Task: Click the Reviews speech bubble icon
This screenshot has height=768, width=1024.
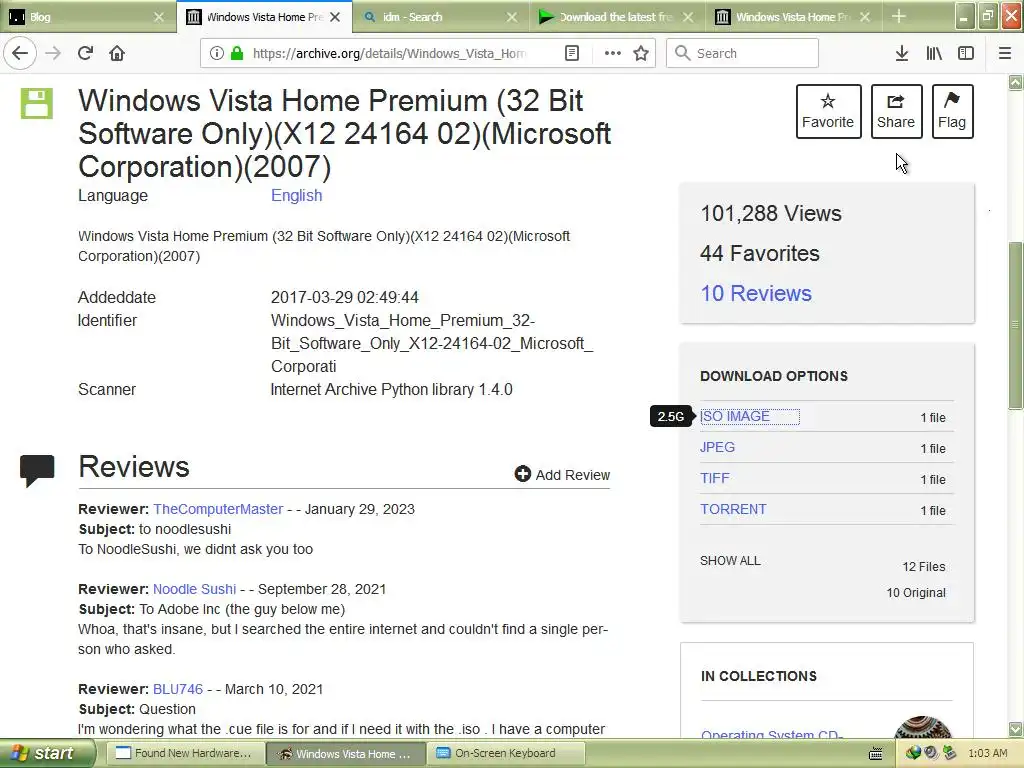Action: [x=37, y=470]
